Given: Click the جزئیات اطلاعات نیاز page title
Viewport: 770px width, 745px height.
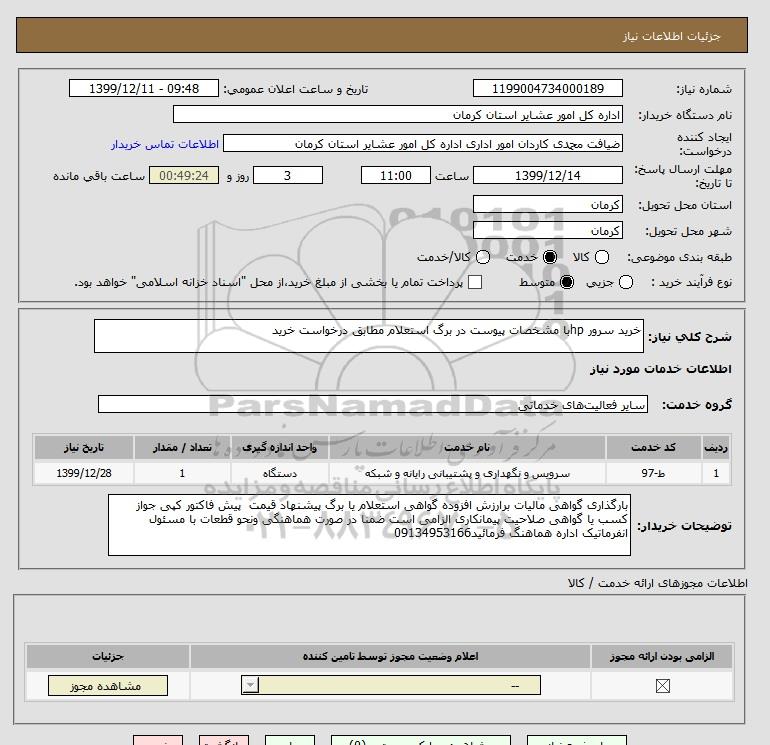Looking at the screenshot, I should (x=671, y=36).
